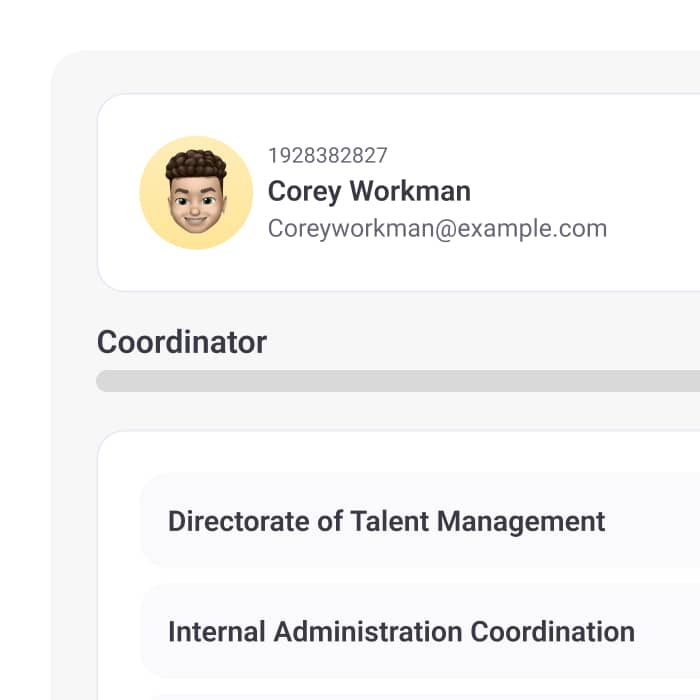Viewport: 700px width, 700px height.
Task: Open the Coreyworkman@example.com email link
Action: pos(438,229)
